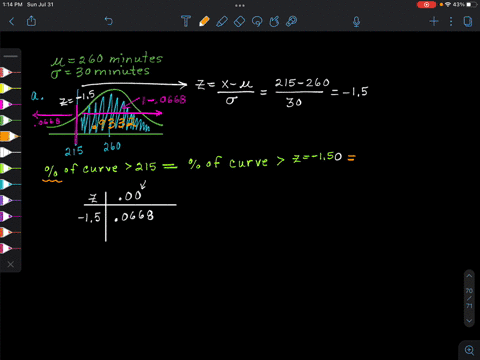Open the page manager icon
Screen dimensions: 480x360
point(468,22)
